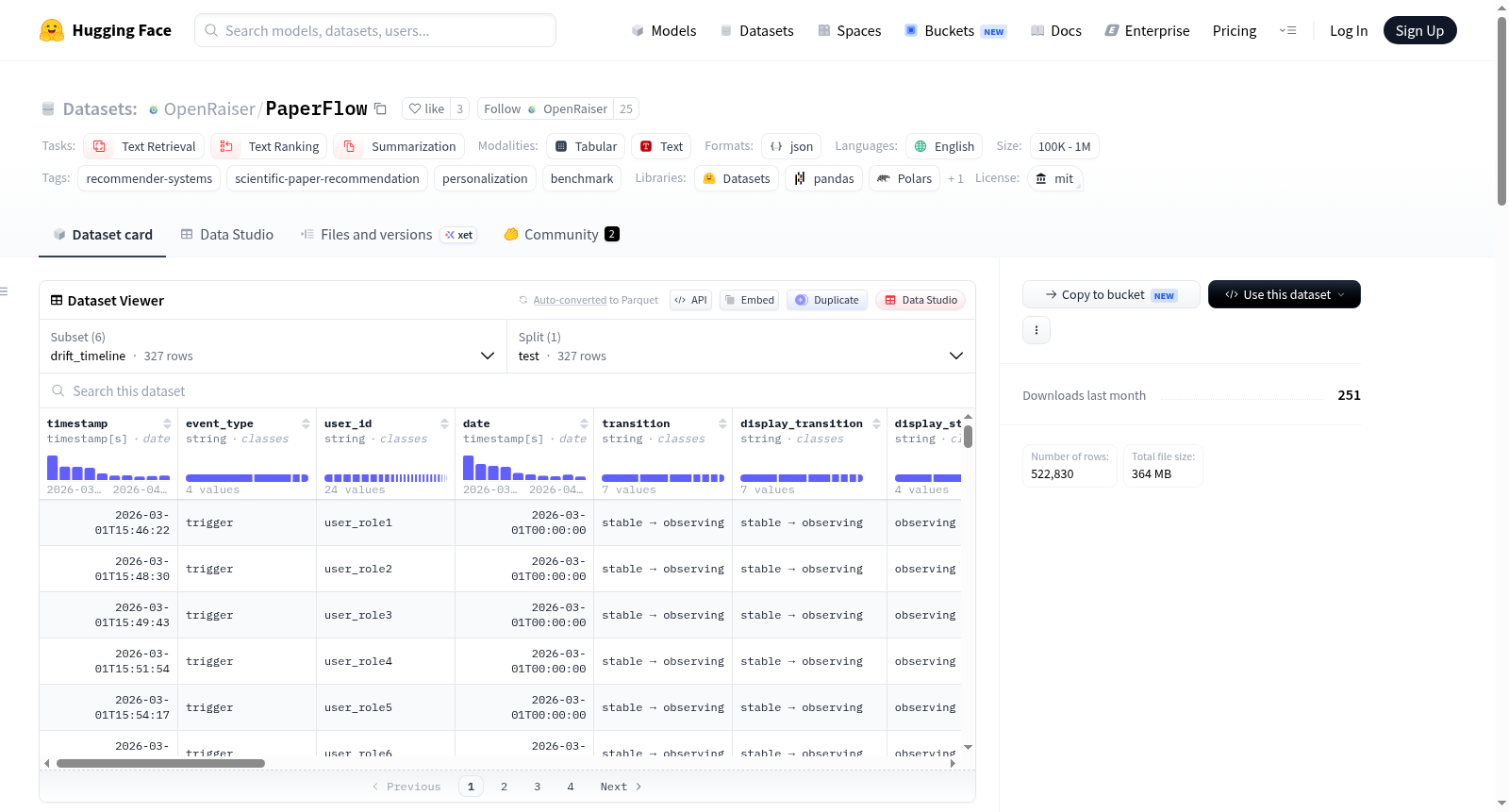Expand the Subset drift_timeline dropdown

[273, 346]
